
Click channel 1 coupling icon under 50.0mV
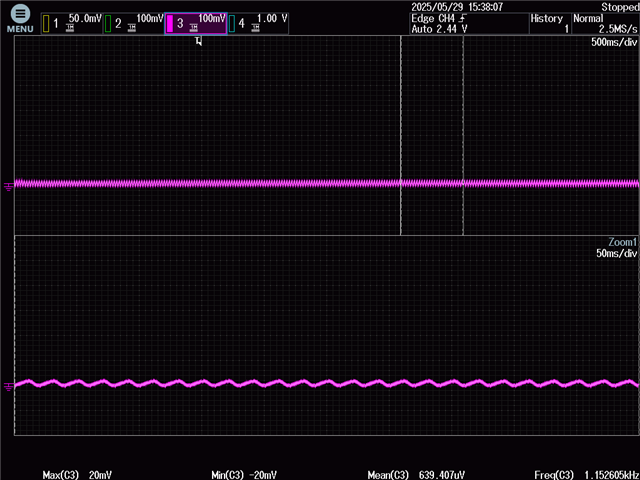(70, 28)
